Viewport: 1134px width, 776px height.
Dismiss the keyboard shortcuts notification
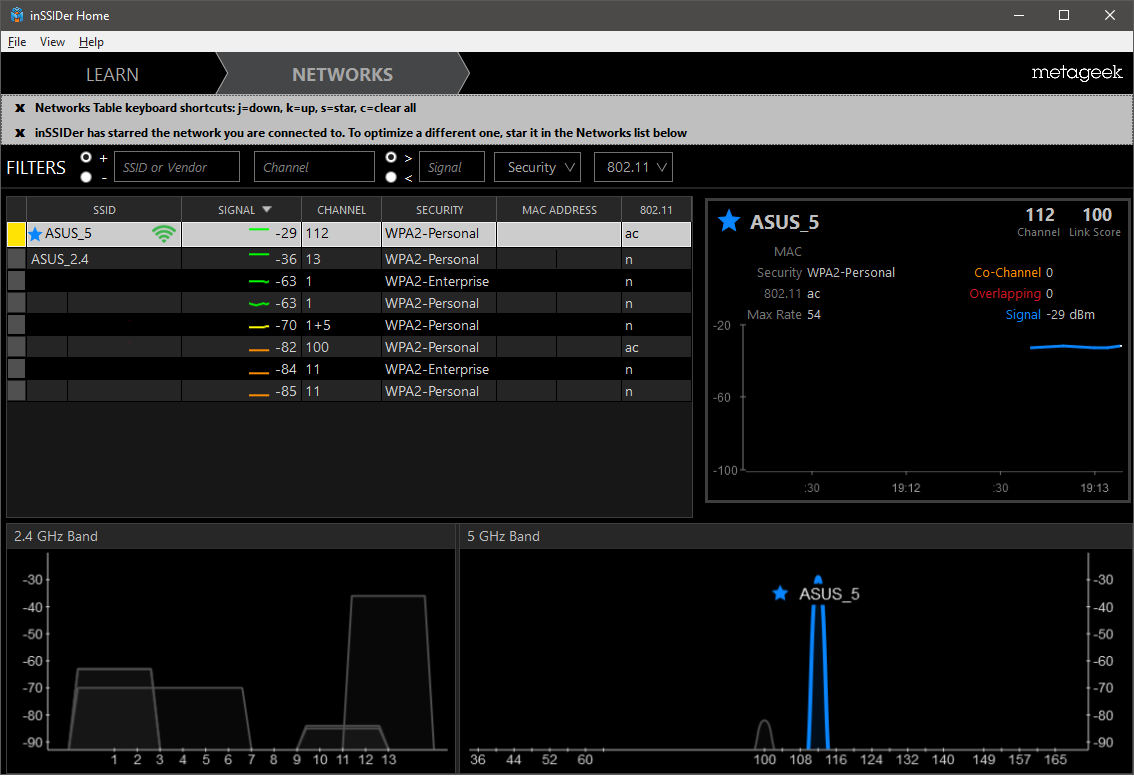pyautogui.click(x=20, y=108)
